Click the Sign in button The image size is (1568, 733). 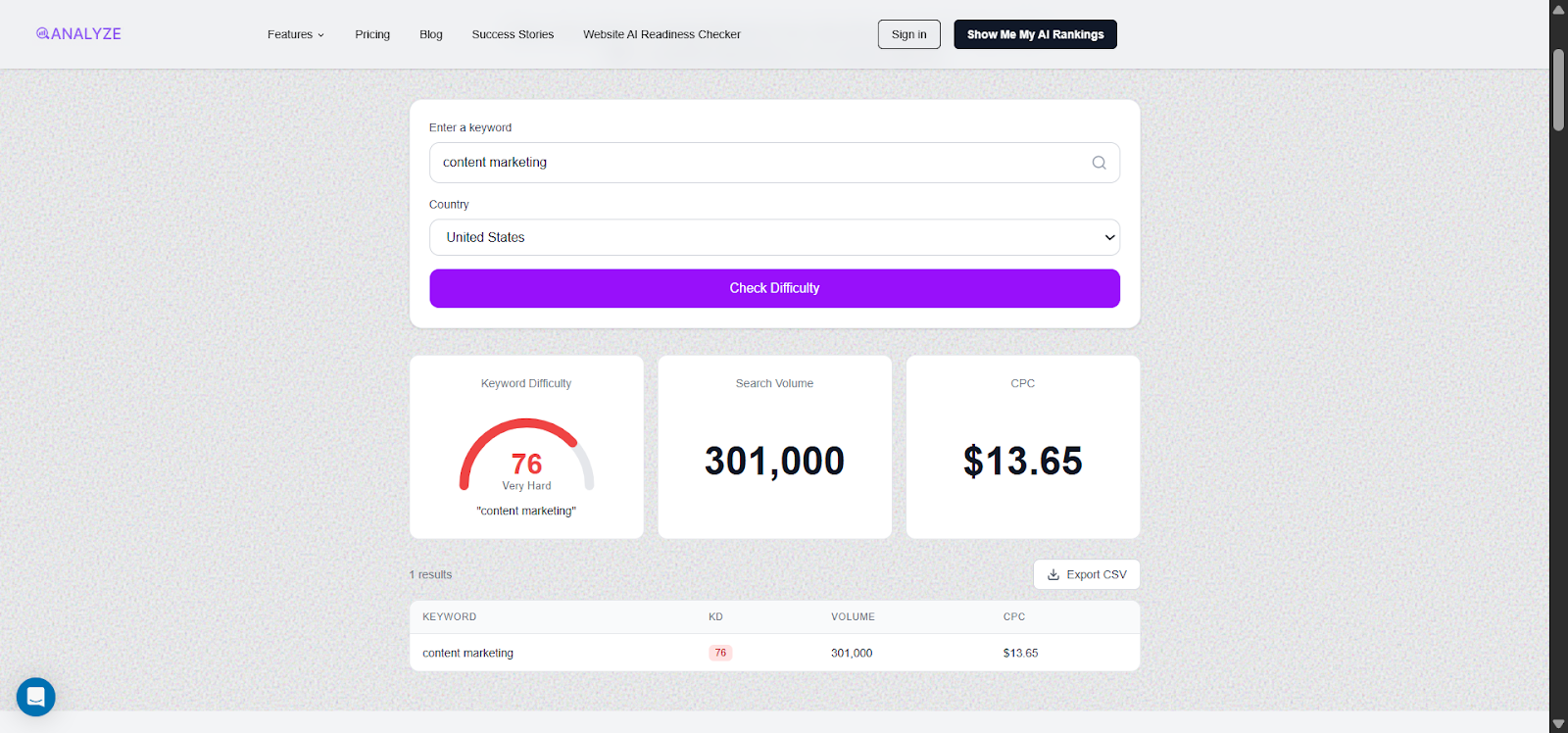[908, 34]
